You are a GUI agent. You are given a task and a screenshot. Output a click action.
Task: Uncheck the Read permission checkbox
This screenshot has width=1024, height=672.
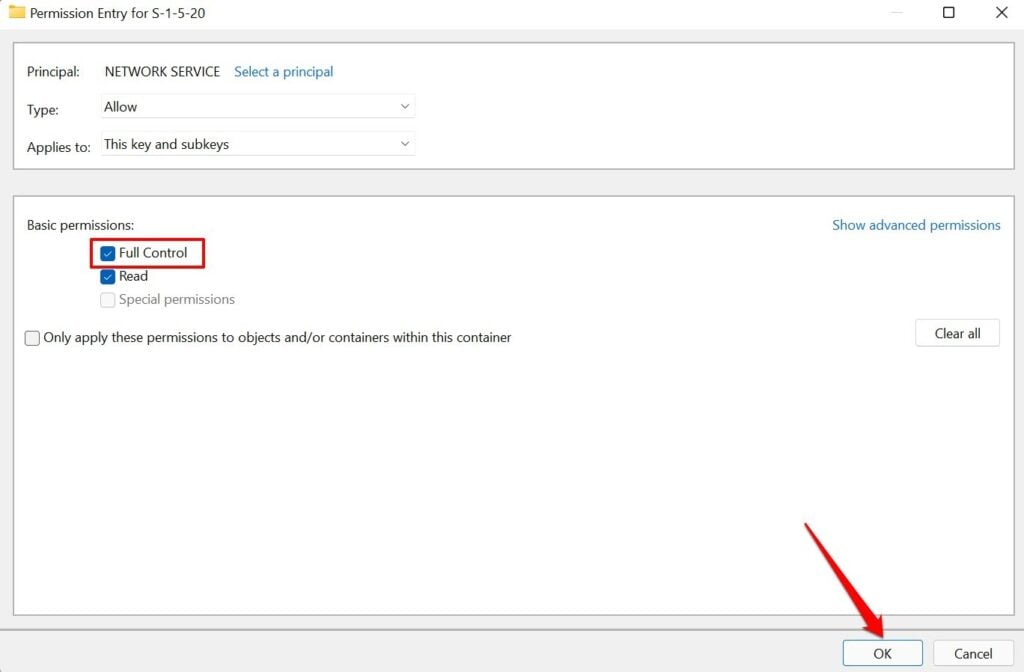[108, 277]
